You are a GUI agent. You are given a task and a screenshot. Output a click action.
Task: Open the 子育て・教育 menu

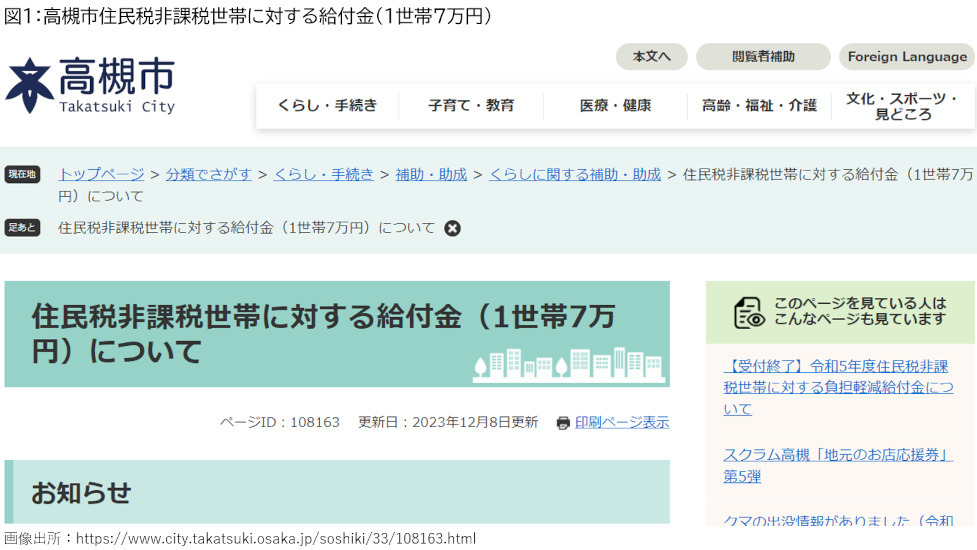471,106
